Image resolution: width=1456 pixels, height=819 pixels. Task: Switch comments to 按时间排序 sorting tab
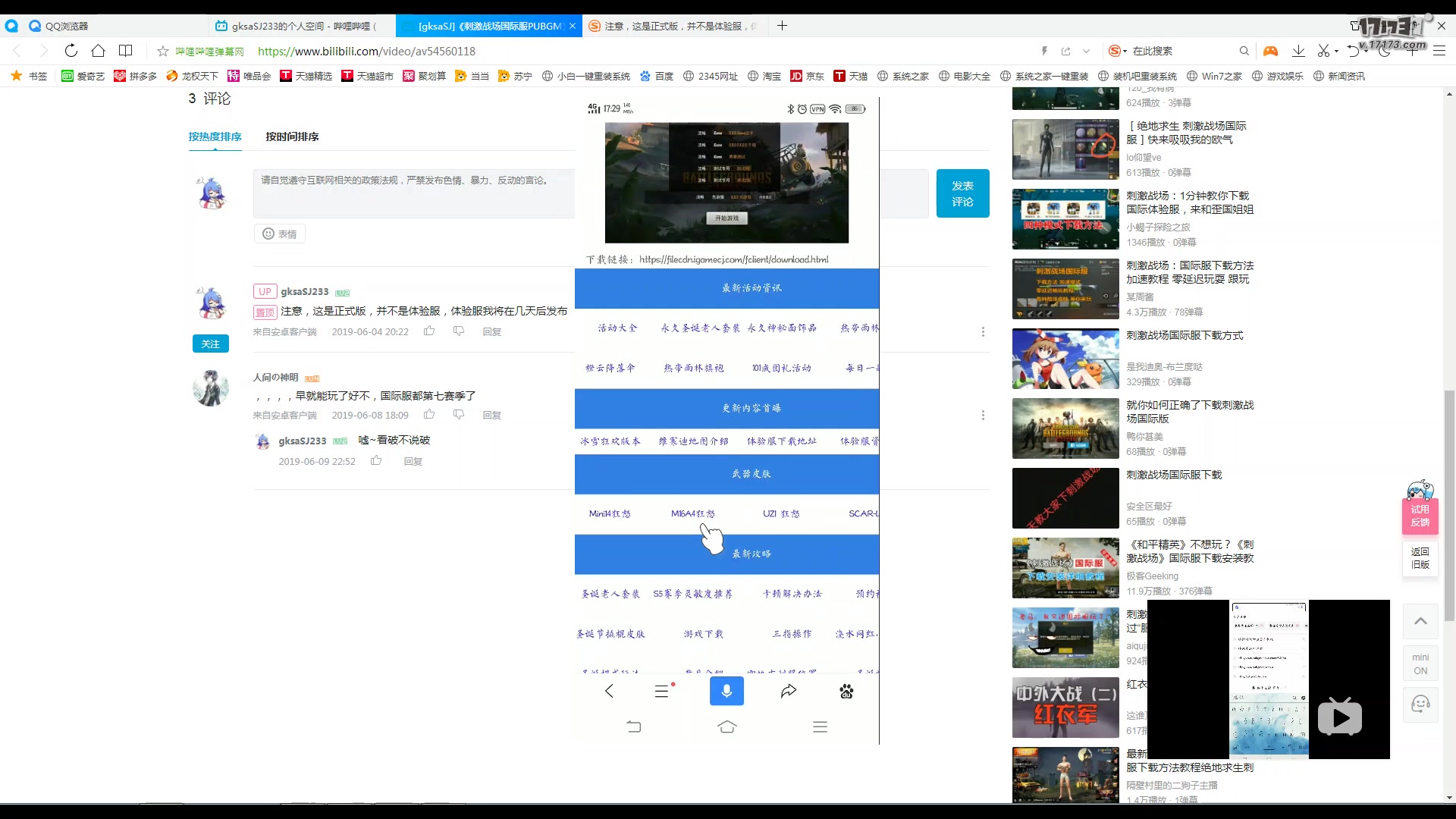coord(292,136)
